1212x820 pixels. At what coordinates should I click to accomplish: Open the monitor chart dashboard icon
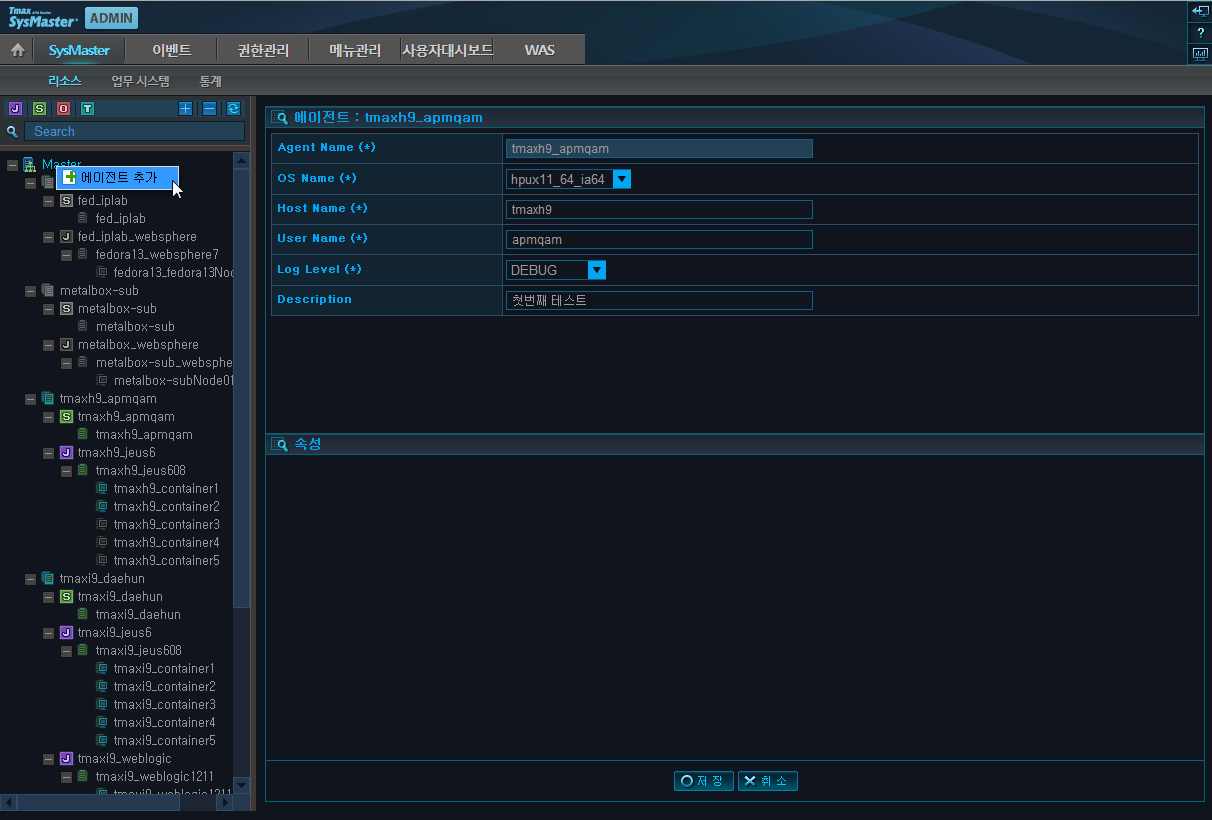[x=1200, y=54]
